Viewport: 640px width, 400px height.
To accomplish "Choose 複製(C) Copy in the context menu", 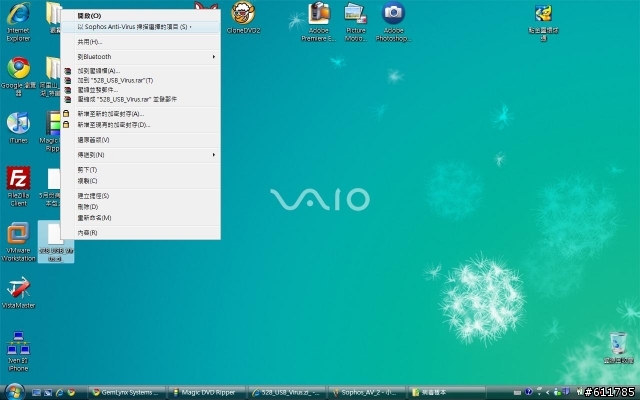I will (140, 181).
